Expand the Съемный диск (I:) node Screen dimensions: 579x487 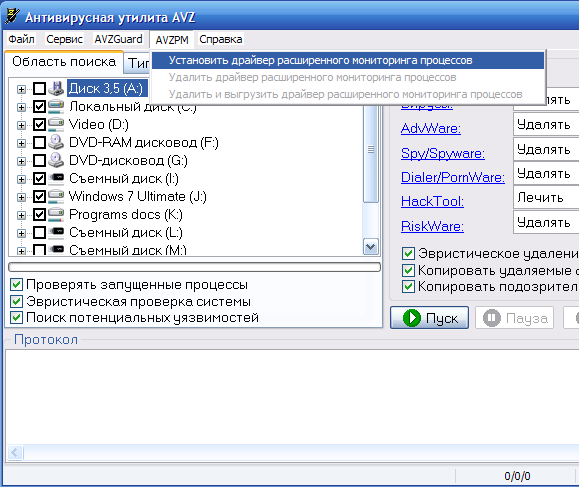(x=21, y=179)
